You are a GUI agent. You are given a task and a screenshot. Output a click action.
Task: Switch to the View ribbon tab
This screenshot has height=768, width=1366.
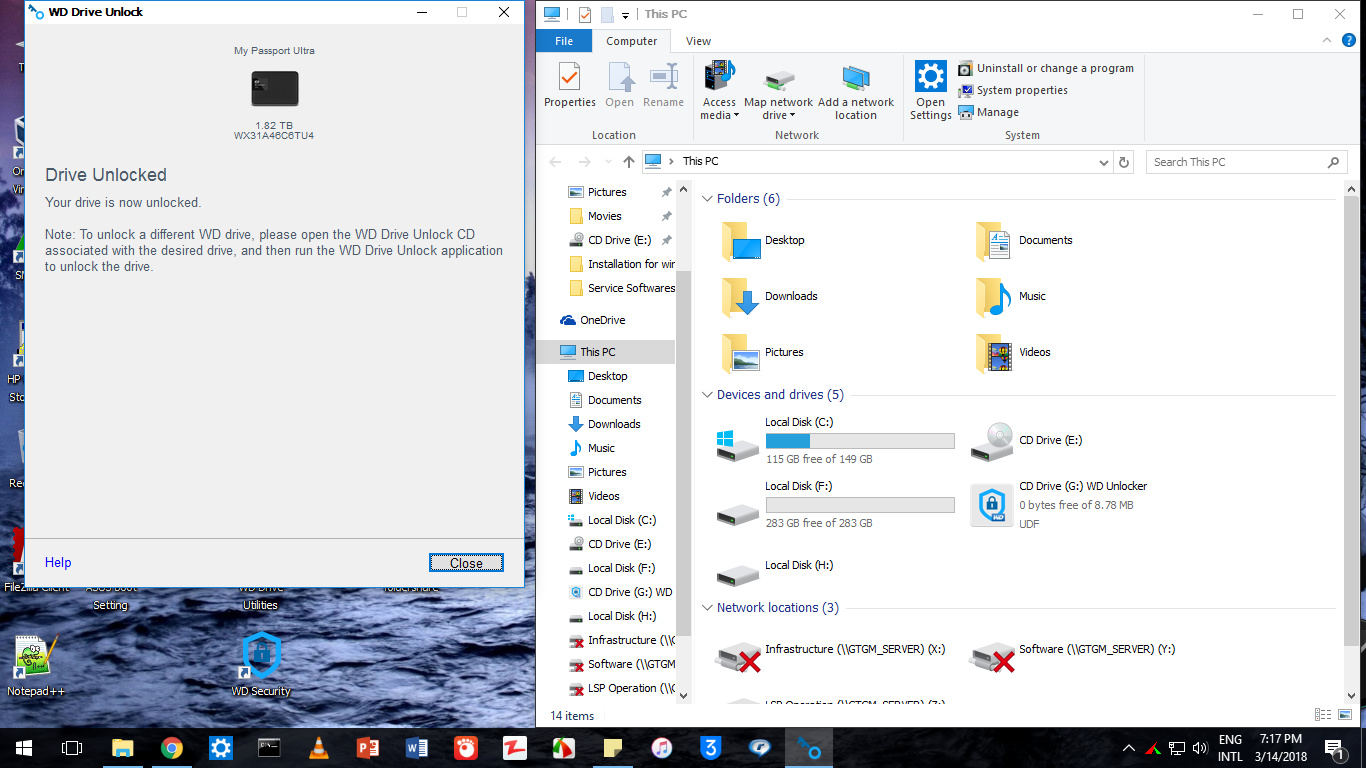tap(698, 41)
